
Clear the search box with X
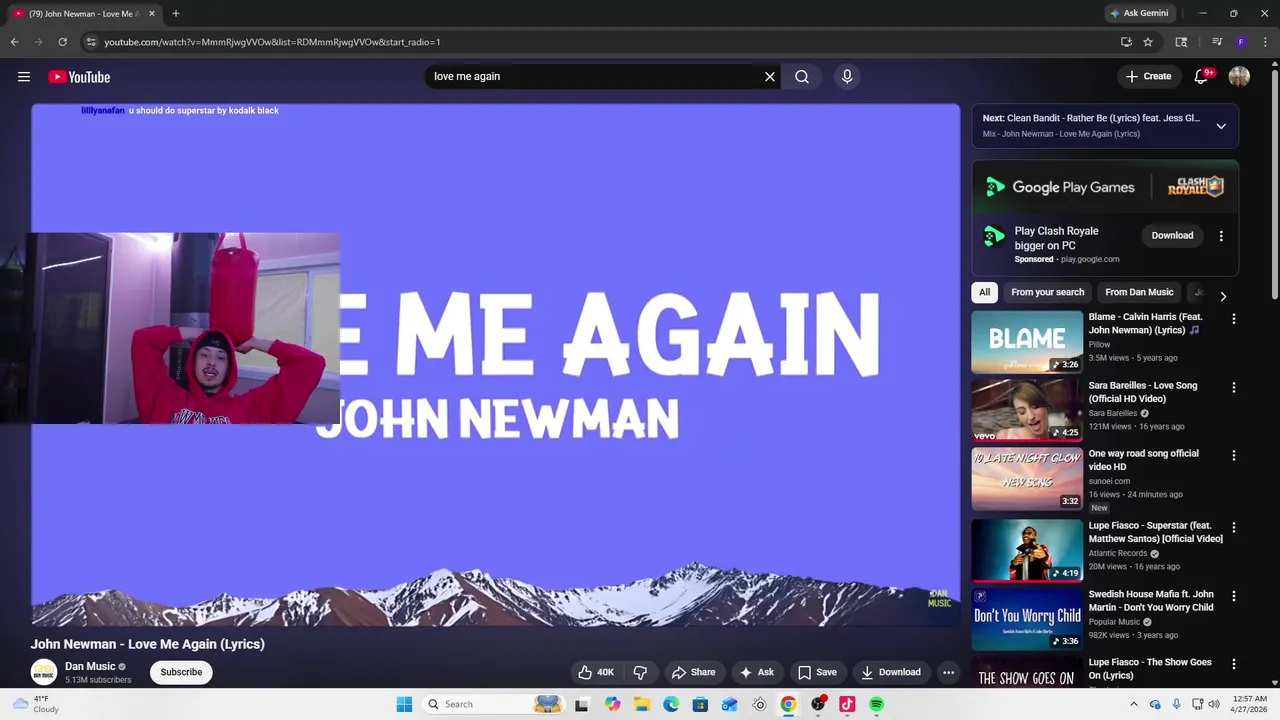pyautogui.click(x=770, y=76)
